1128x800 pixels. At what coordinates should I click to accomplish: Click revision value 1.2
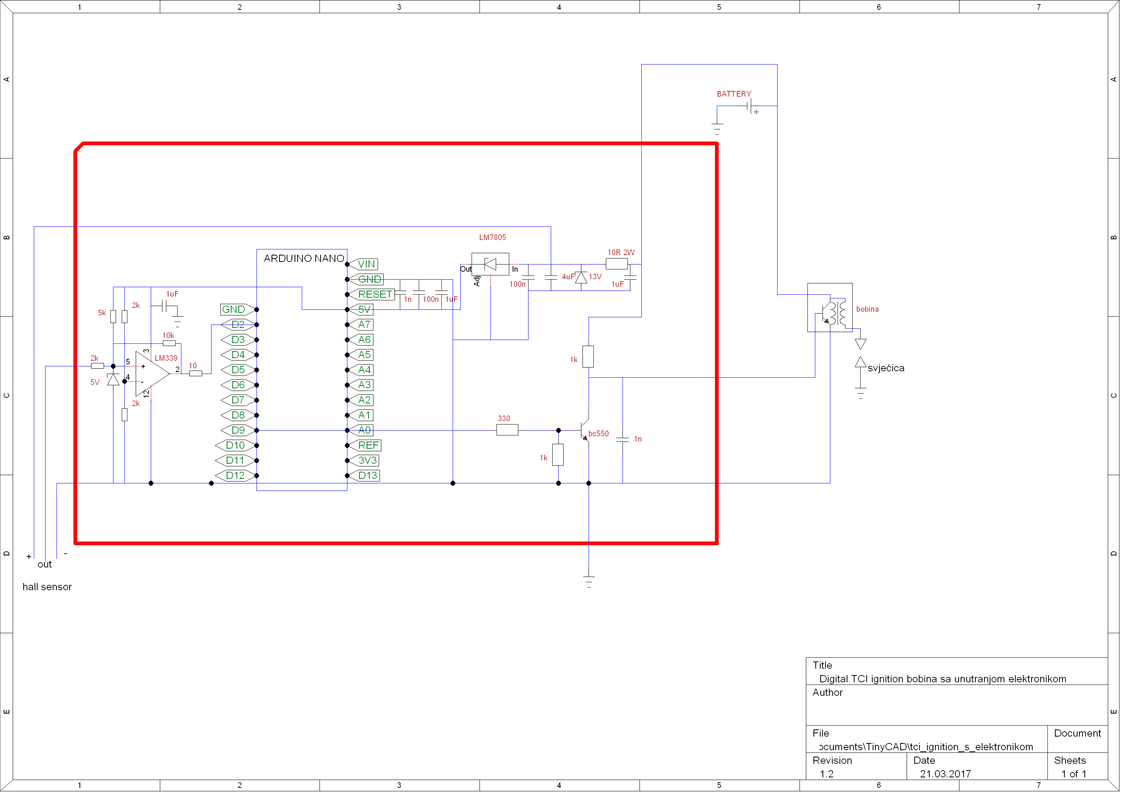pos(827,774)
